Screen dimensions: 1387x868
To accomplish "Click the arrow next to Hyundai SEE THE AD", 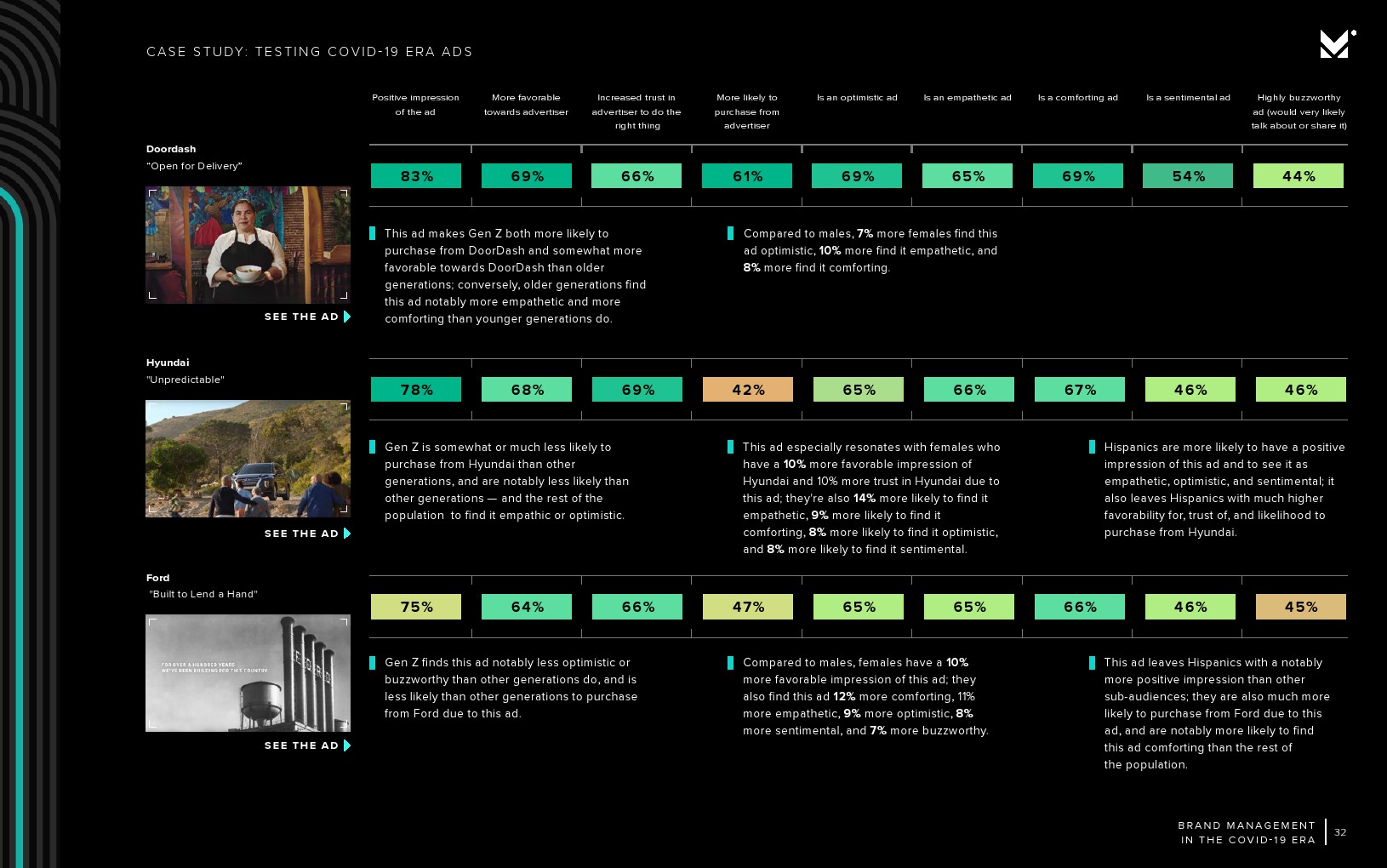I will [347, 534].
